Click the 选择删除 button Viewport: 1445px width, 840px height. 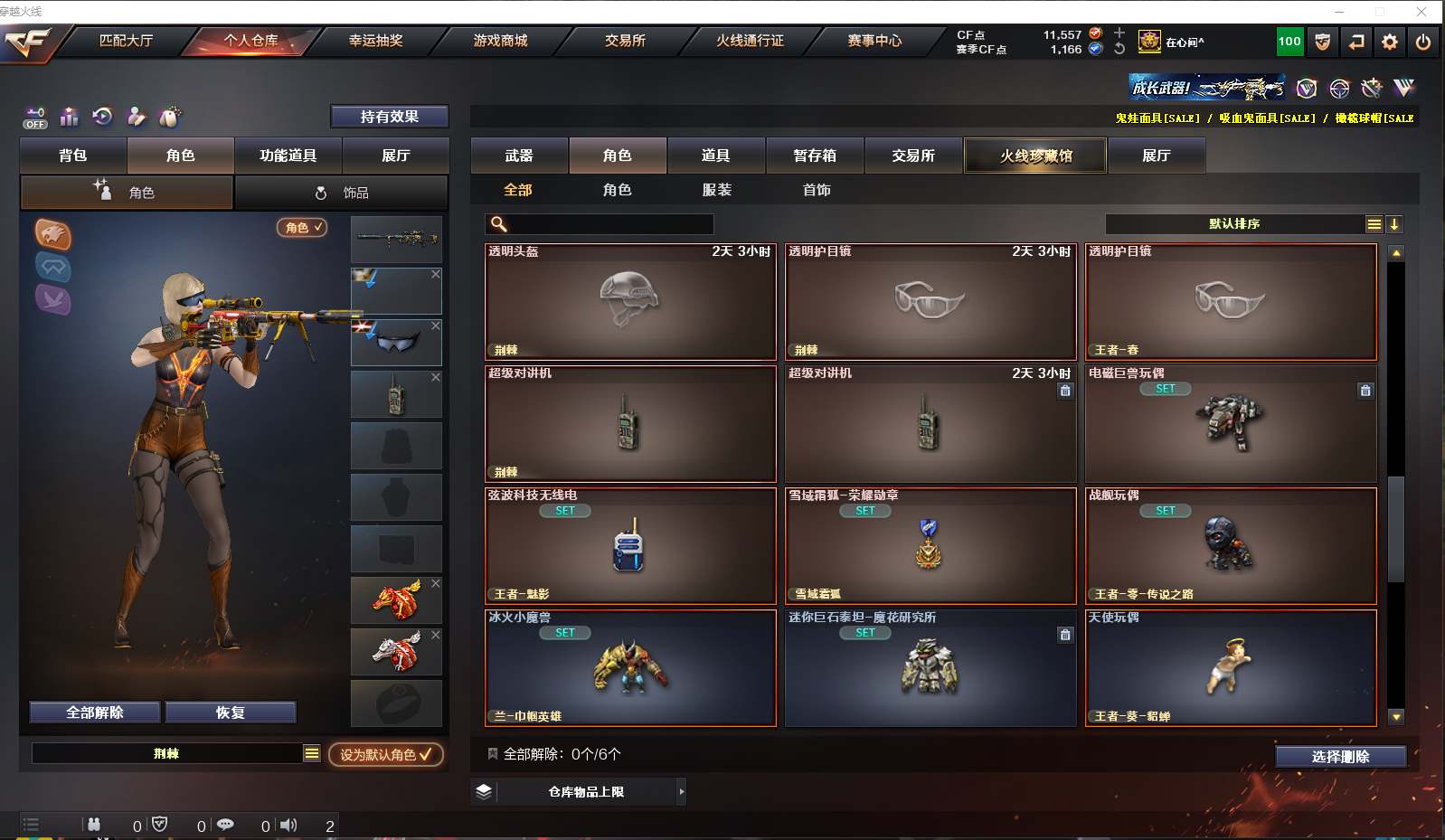[x=1341, y=757]
